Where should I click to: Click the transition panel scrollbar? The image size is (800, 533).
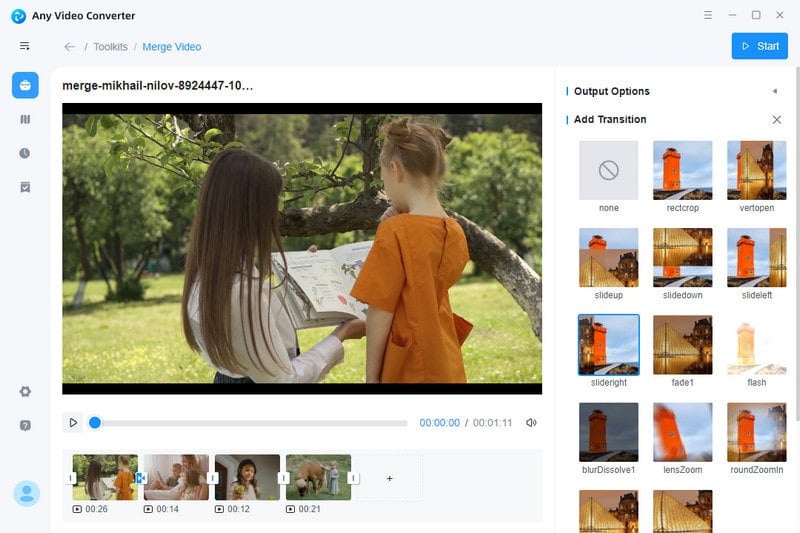[797, 245]
